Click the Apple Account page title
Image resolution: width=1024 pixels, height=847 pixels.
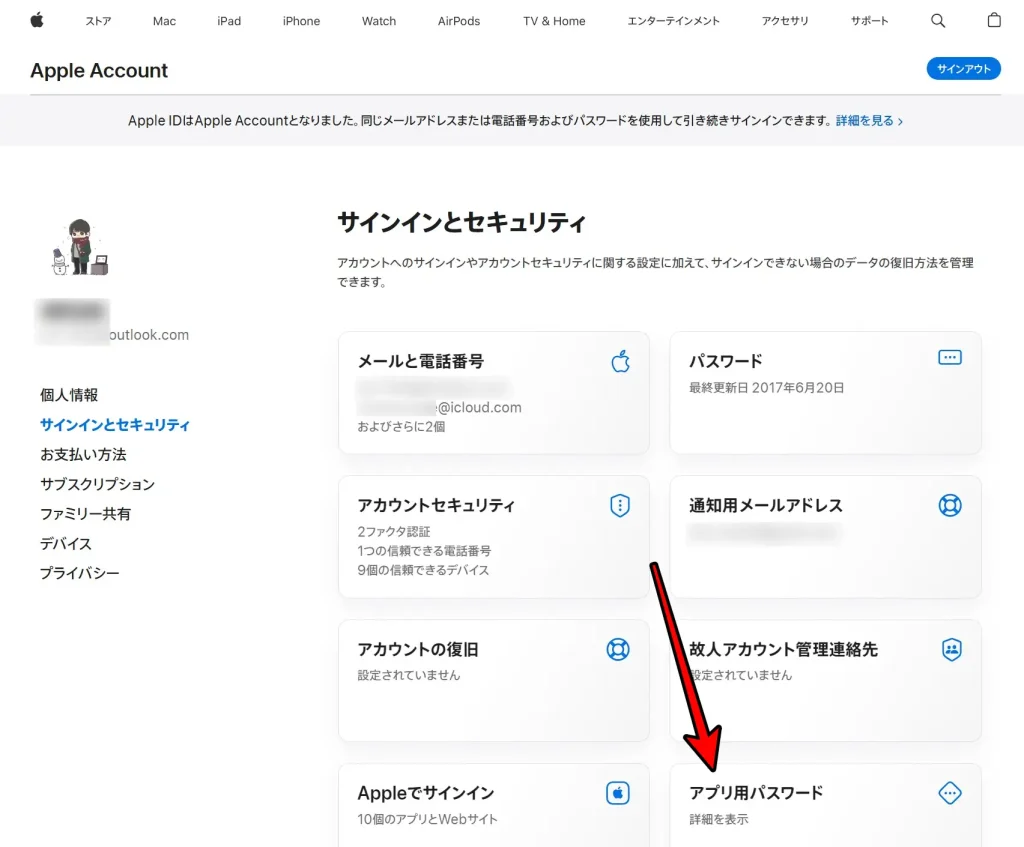pos(99,71)
